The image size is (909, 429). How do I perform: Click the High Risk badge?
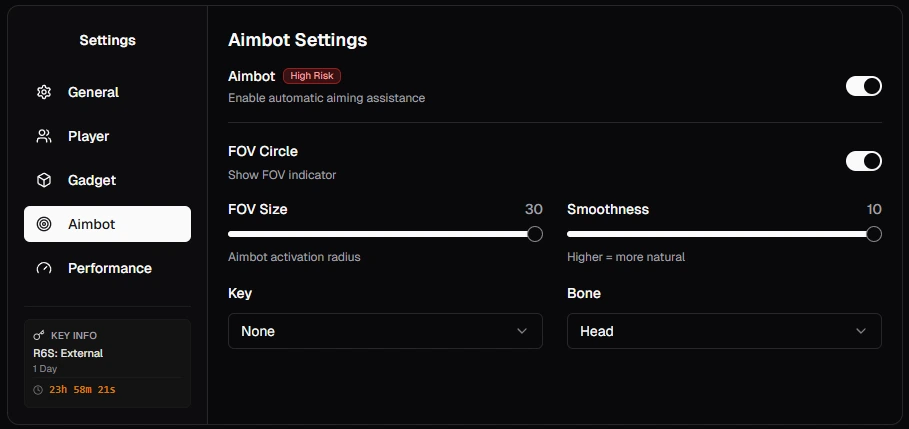tap(312, 76)
